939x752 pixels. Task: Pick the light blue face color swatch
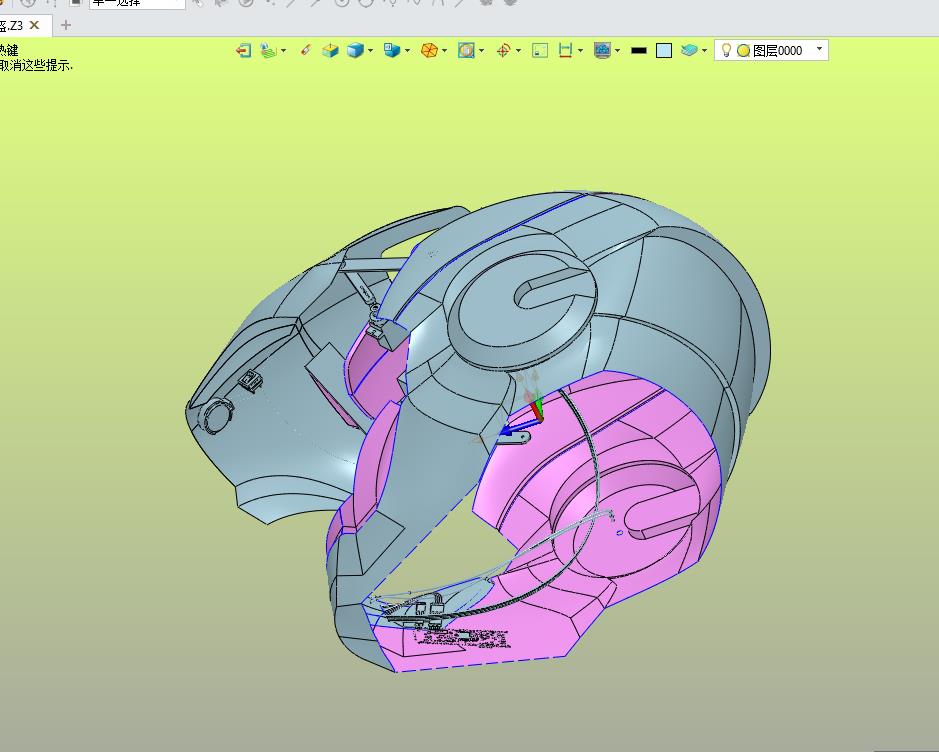(x=664, y=51)
